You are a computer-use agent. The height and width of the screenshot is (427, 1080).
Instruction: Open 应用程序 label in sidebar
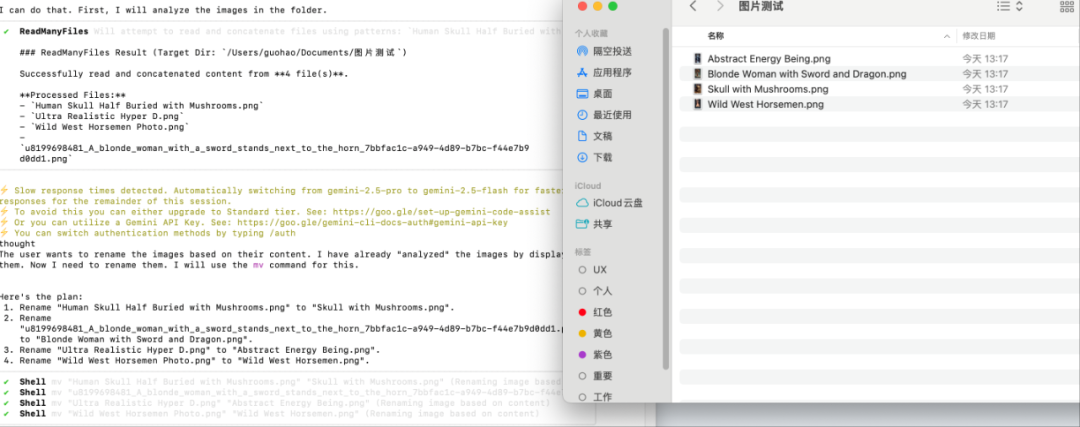tap(612, 73)
